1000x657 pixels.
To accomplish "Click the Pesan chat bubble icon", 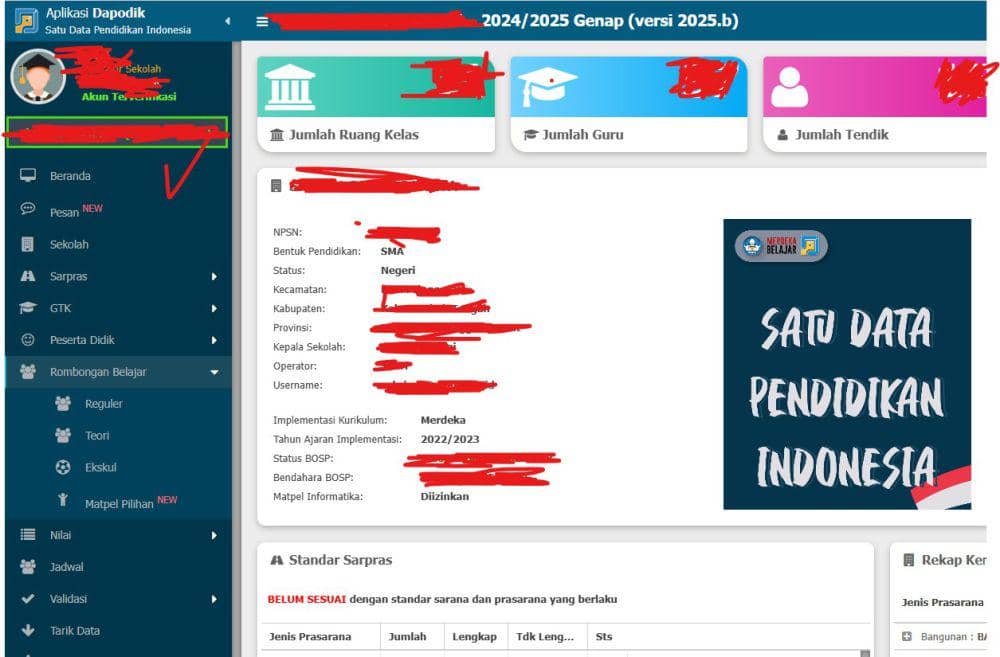I will [28, 209].
